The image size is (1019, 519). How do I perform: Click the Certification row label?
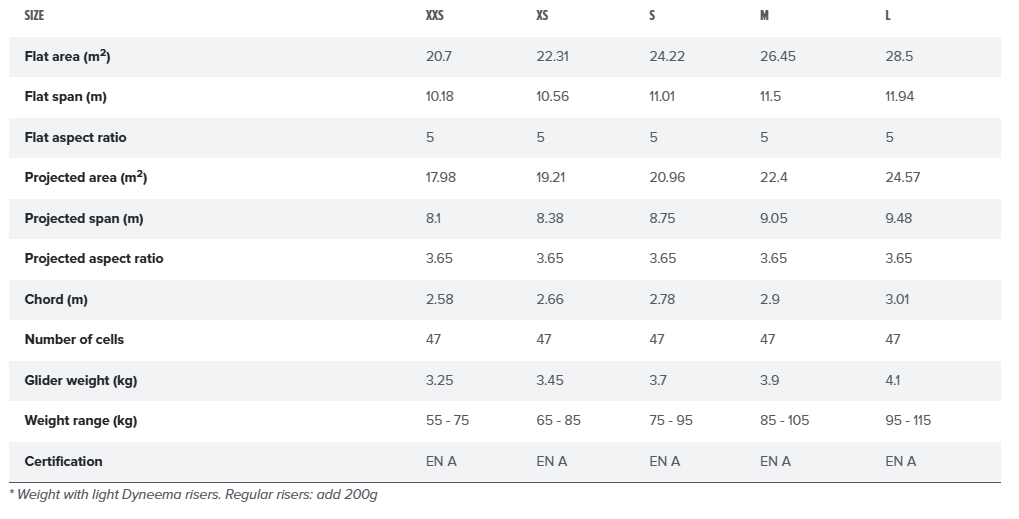[x=63, y=461]
